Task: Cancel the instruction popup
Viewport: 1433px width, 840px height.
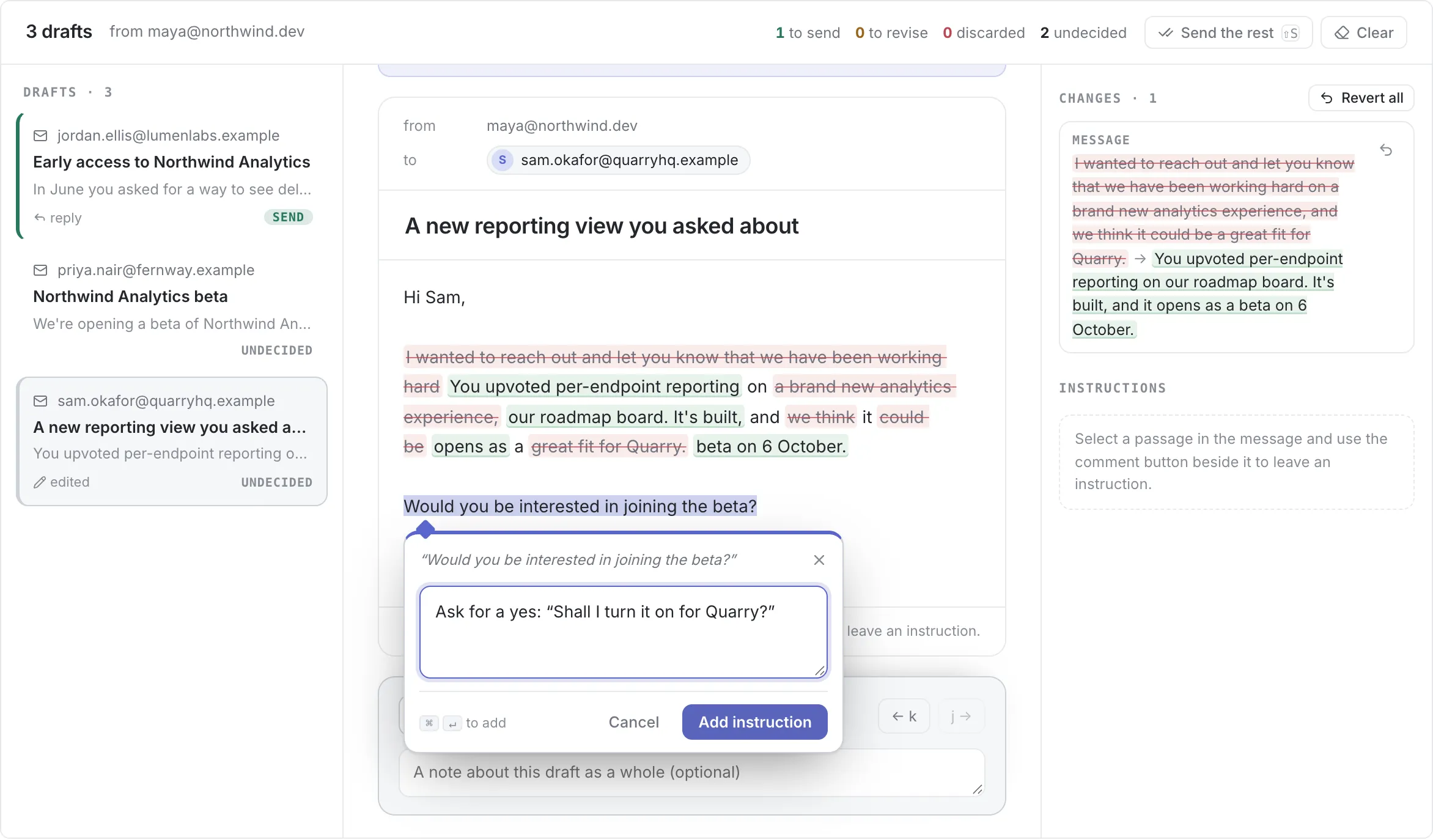Action: (633, 722)
